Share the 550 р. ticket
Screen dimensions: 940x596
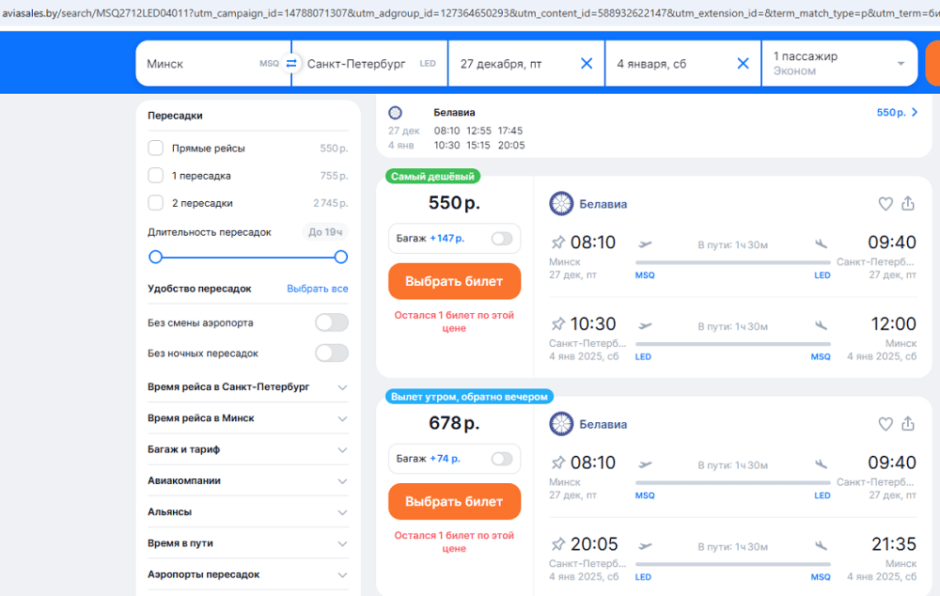[x=908, y=204]
